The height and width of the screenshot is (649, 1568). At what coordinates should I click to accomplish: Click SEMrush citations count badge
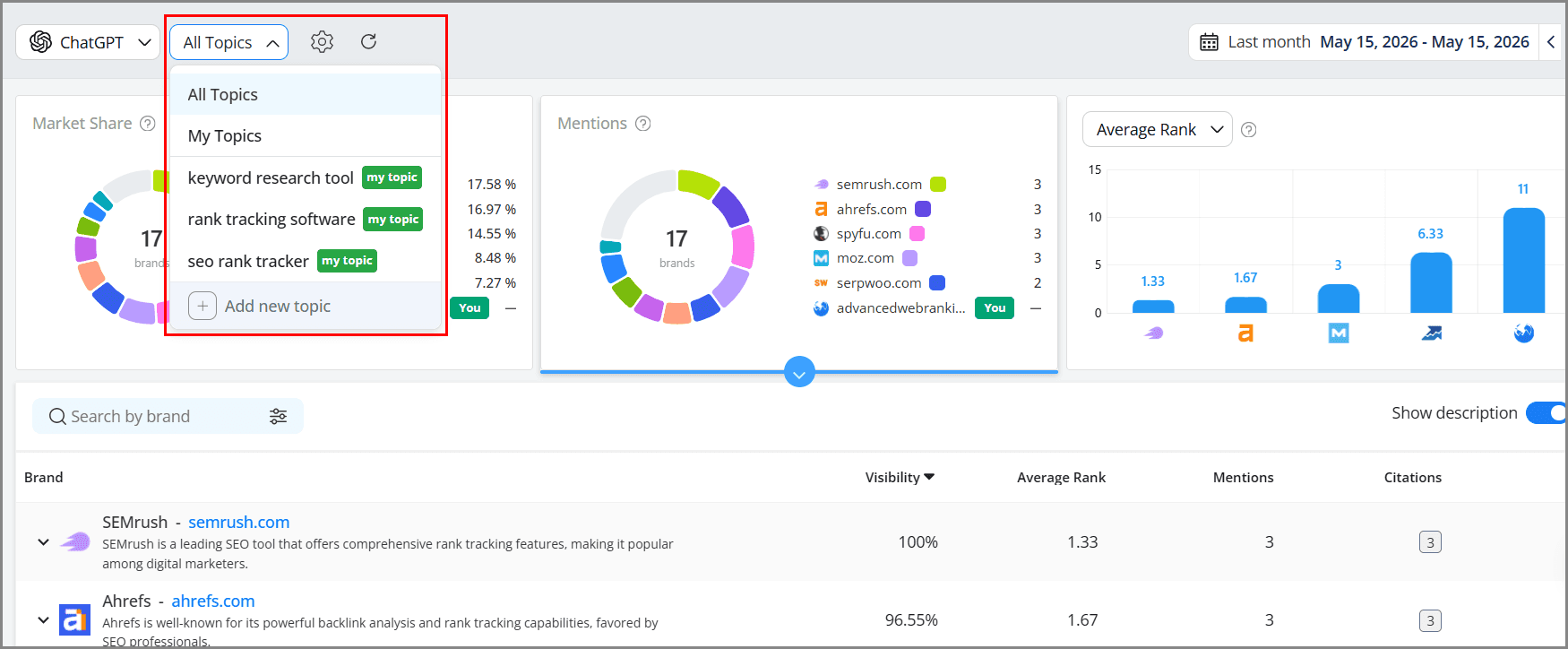point(1430,542)
